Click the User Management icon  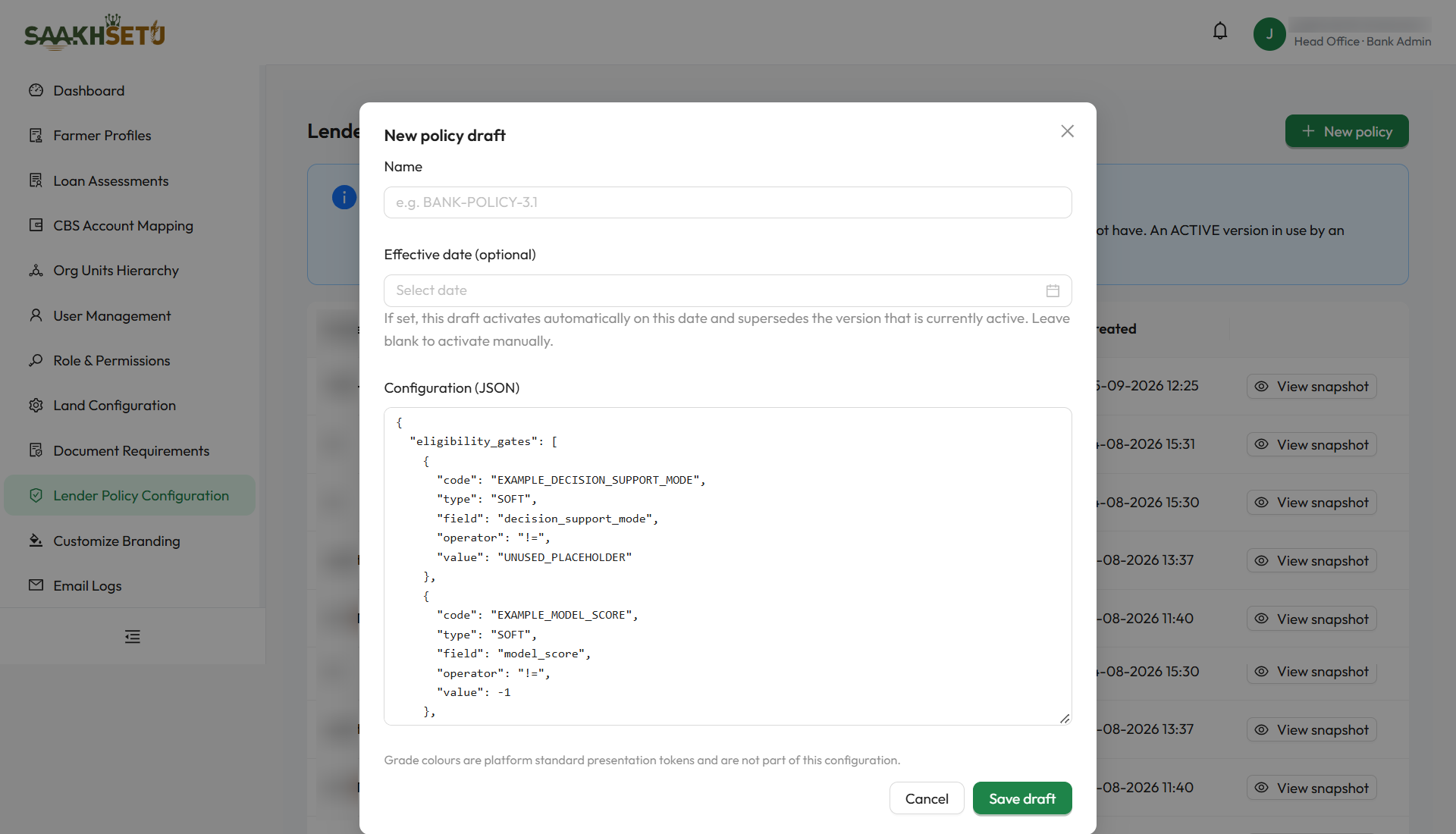coord(36,315)
